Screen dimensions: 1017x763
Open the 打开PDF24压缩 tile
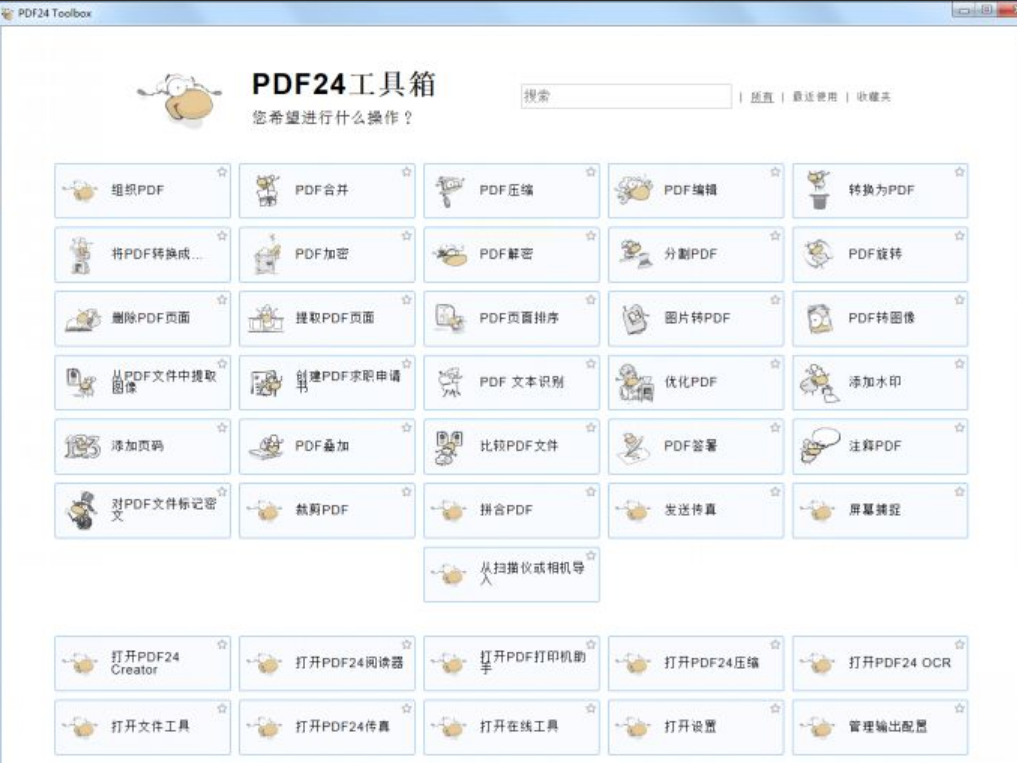pos(696,663)
